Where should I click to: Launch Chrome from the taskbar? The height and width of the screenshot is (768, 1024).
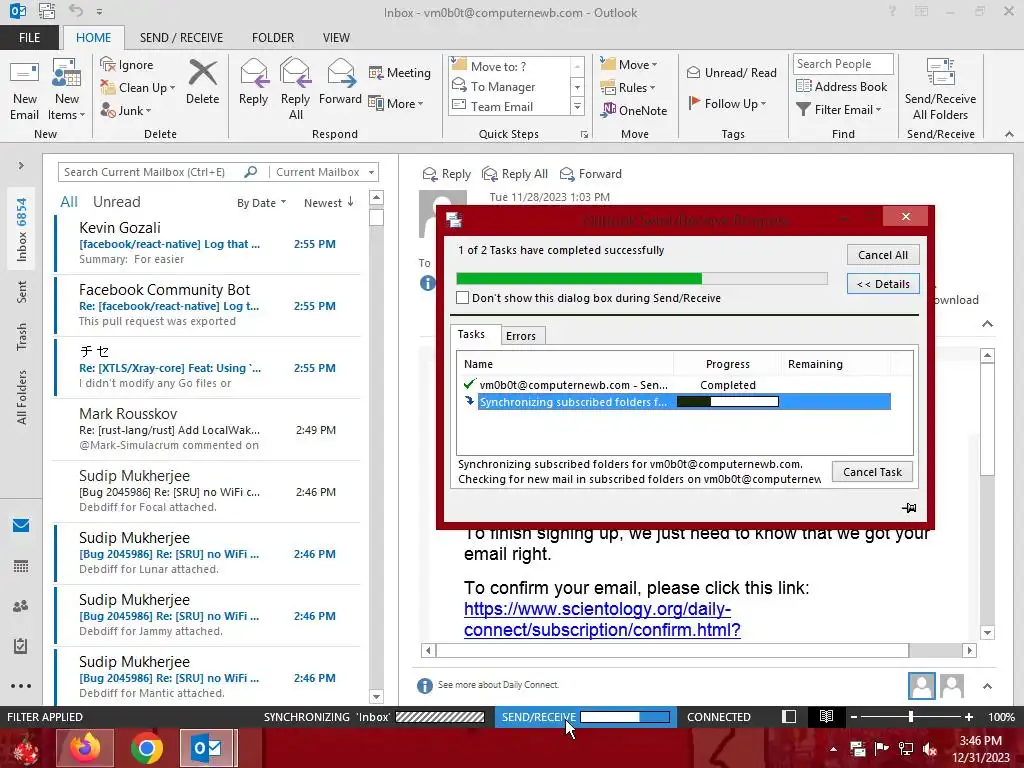(x=146, y=748)
